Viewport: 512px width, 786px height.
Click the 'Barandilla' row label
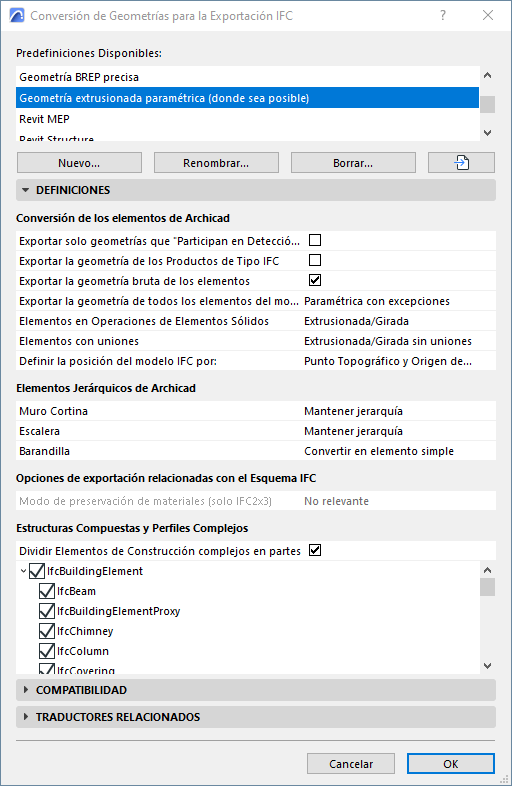[x=44, y=451]
